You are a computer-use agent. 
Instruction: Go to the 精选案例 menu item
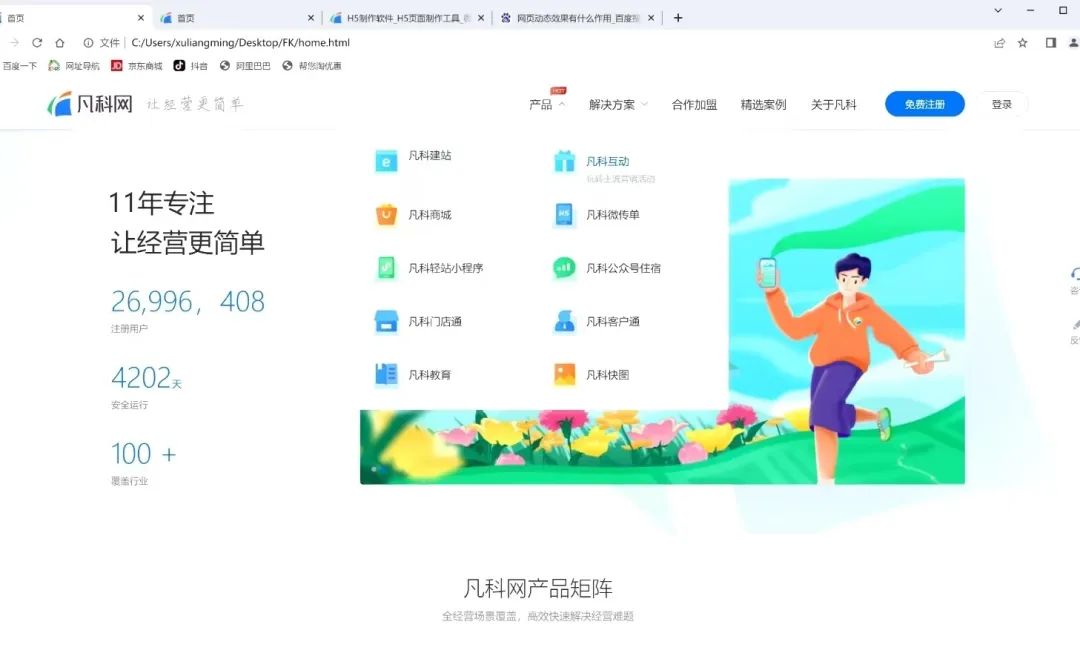[763, 105]
